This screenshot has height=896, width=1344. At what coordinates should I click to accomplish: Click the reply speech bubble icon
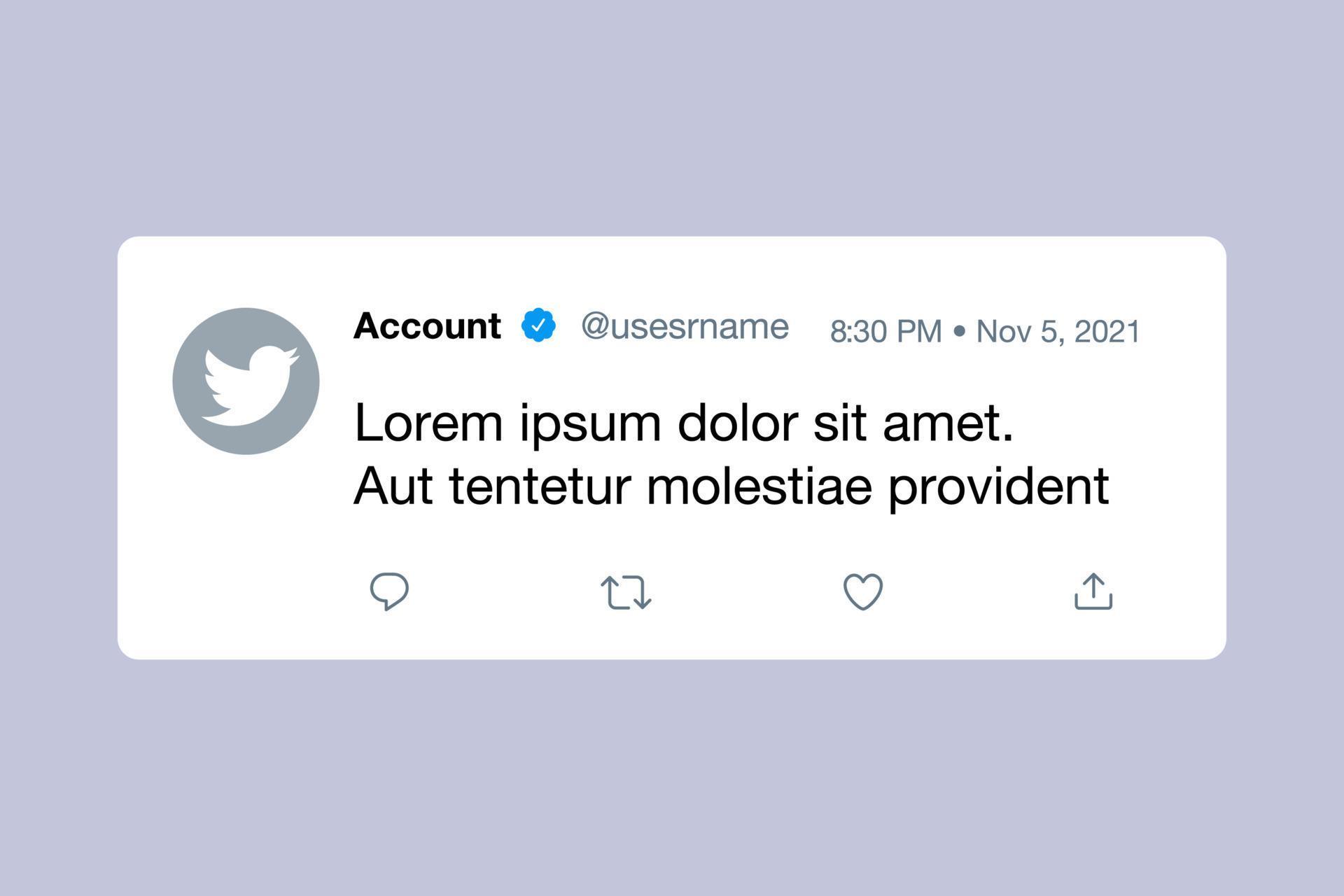[389, 591]
